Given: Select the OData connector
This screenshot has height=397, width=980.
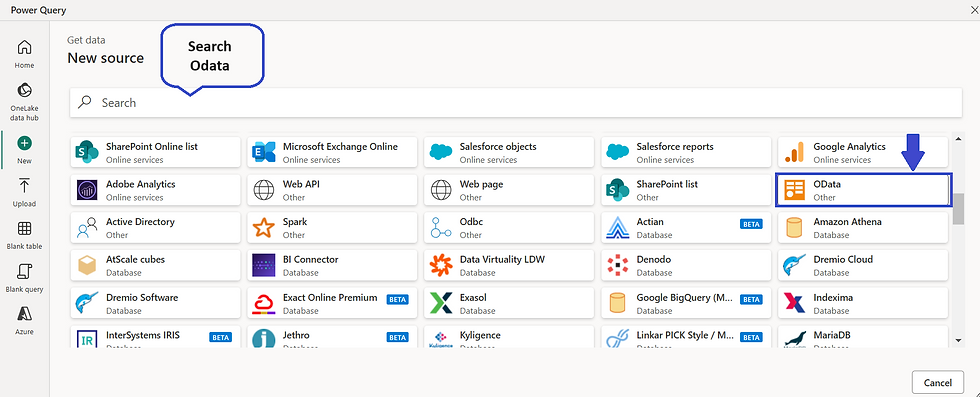Looking at the screenshot, I should [x=862, y=190].
